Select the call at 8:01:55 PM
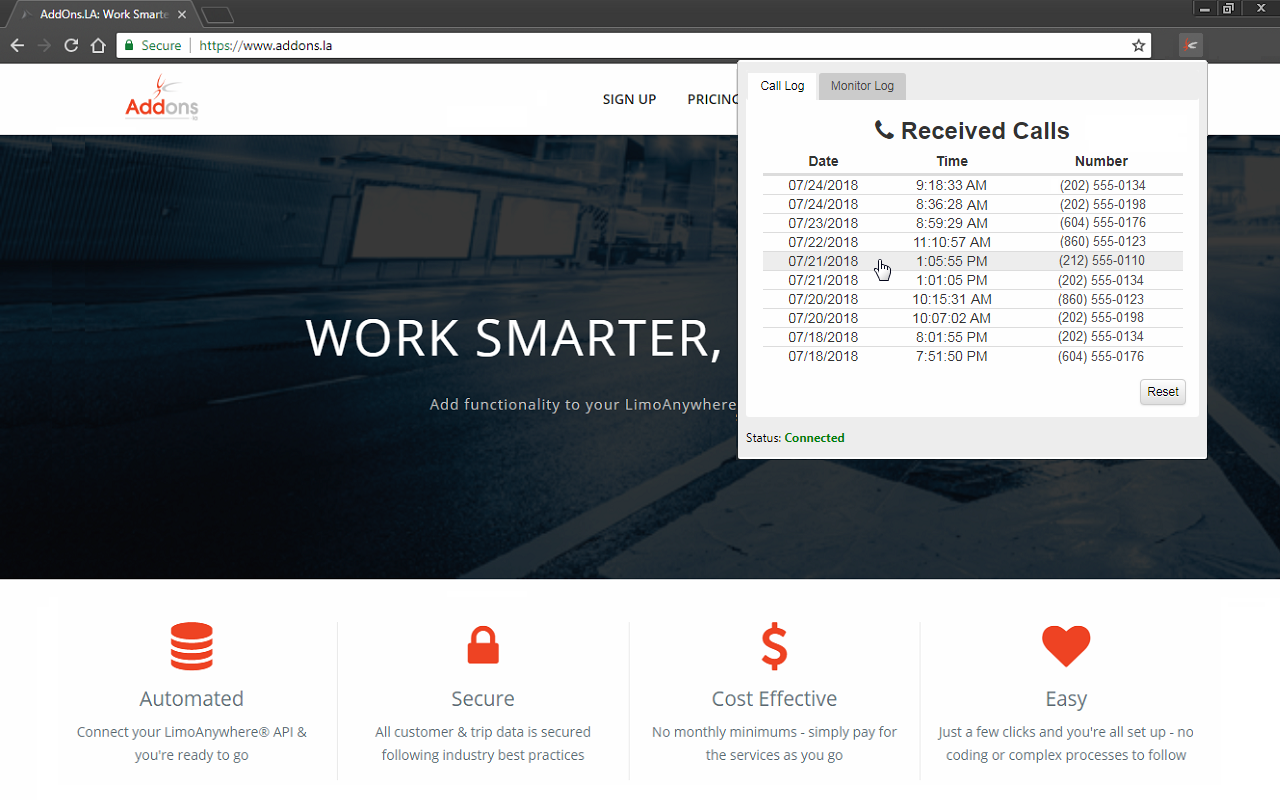 (x=972, y=337)
